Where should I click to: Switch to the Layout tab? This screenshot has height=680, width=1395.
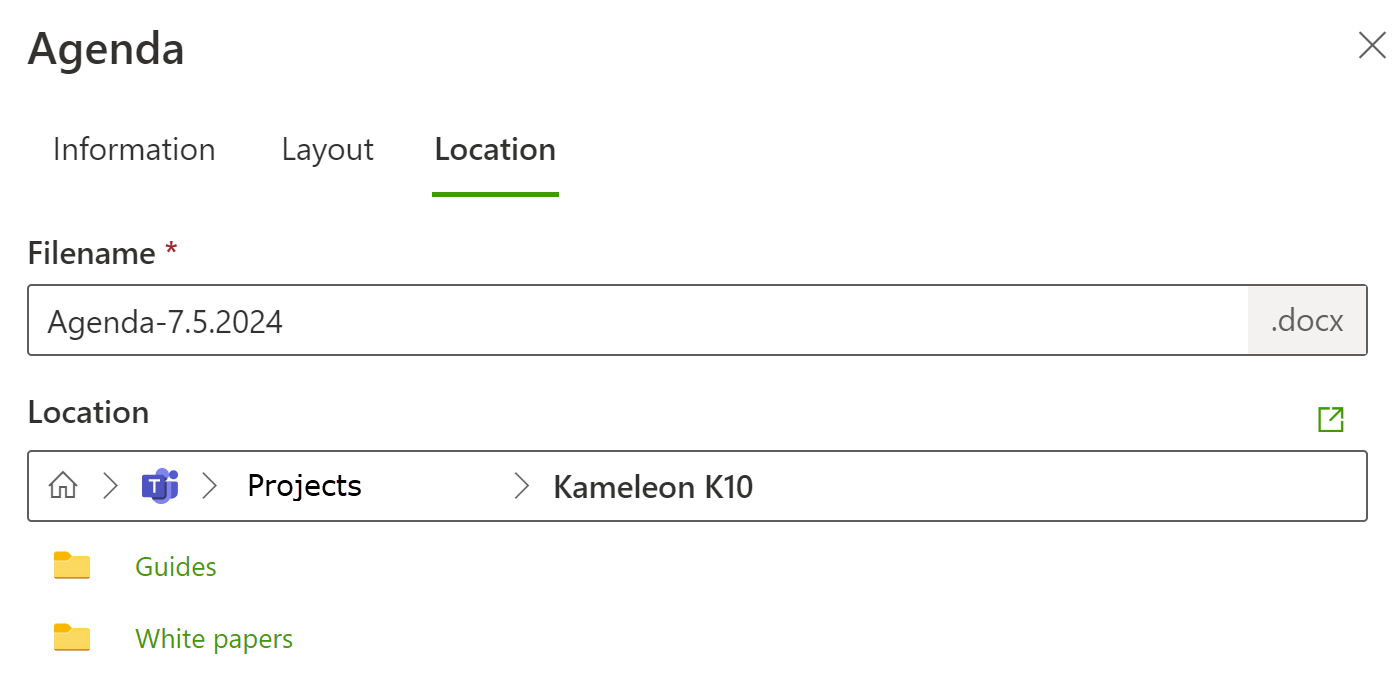point(327,150)
